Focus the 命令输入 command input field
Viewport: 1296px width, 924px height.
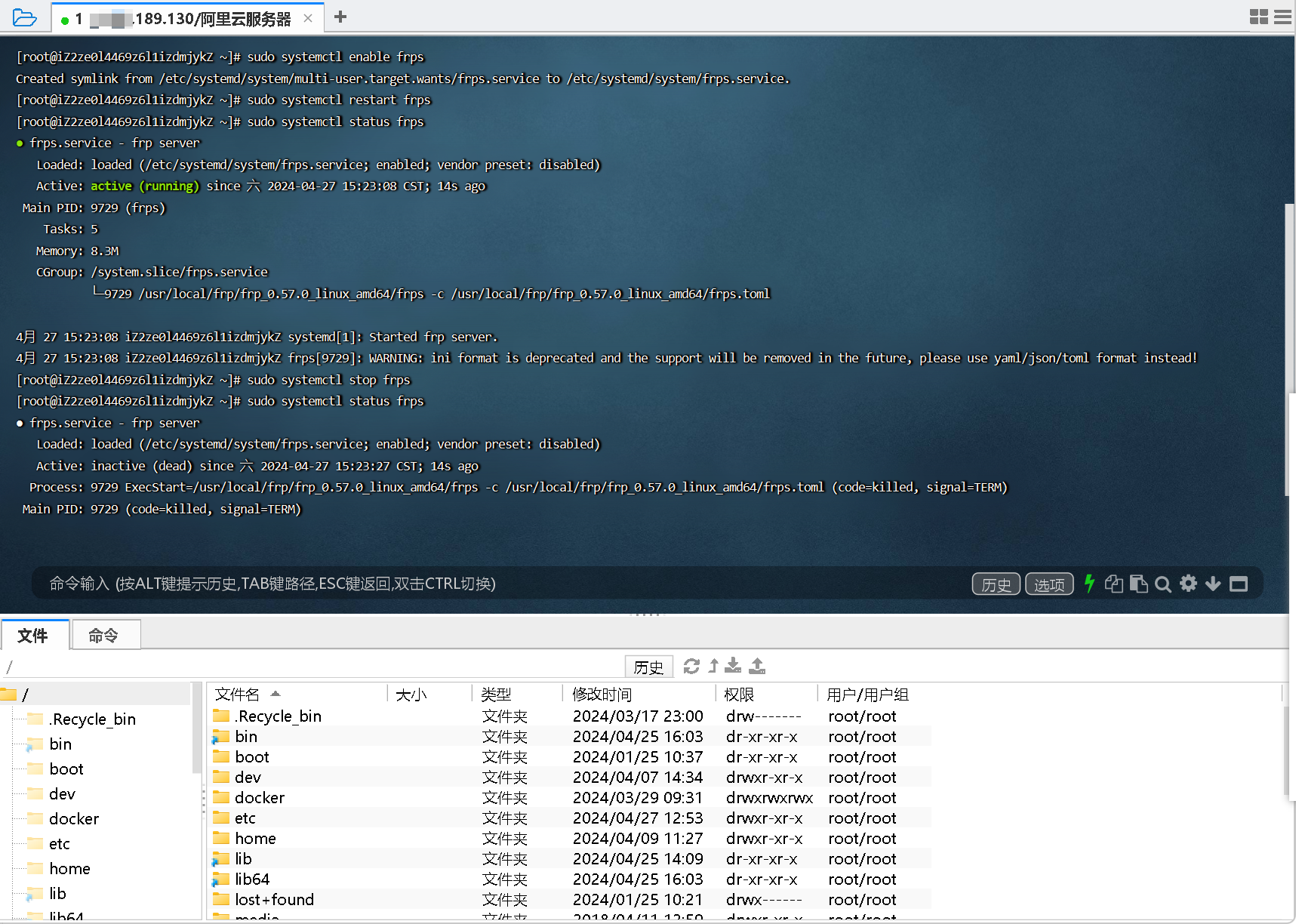coord(498,584)
